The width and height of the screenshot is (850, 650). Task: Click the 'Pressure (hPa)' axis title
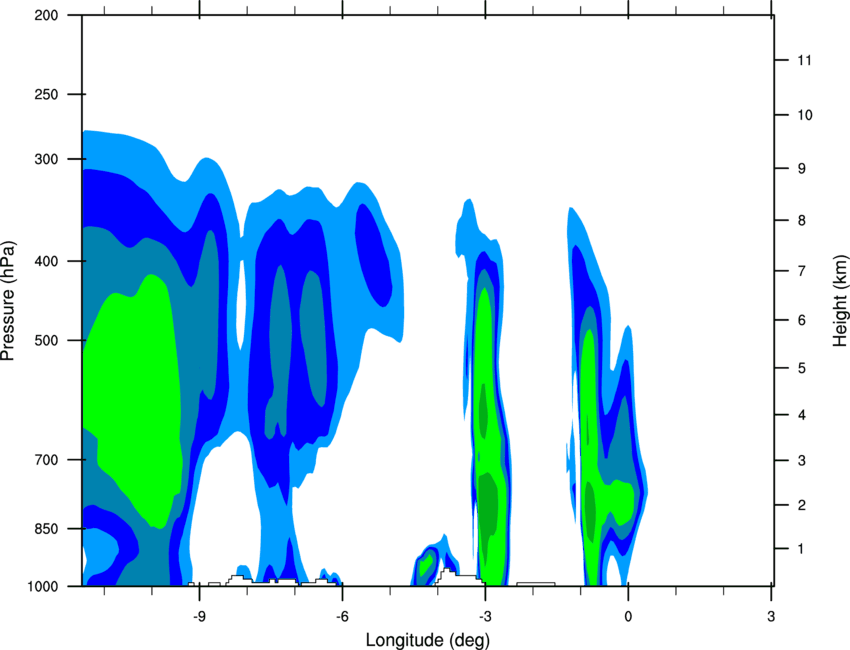pyautogui.click(x=8, y=301)
